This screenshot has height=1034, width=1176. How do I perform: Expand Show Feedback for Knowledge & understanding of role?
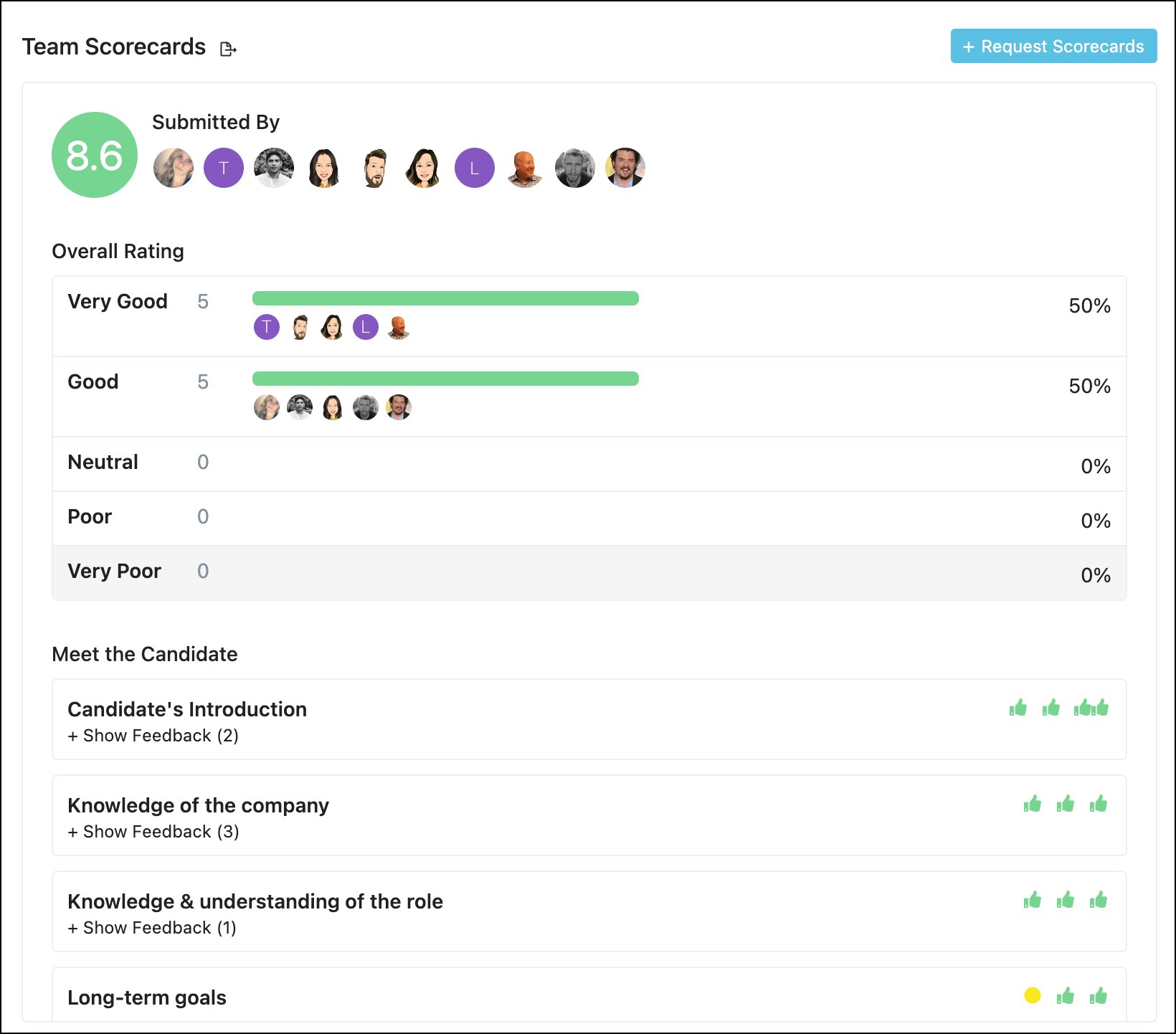tap(151, 928)
